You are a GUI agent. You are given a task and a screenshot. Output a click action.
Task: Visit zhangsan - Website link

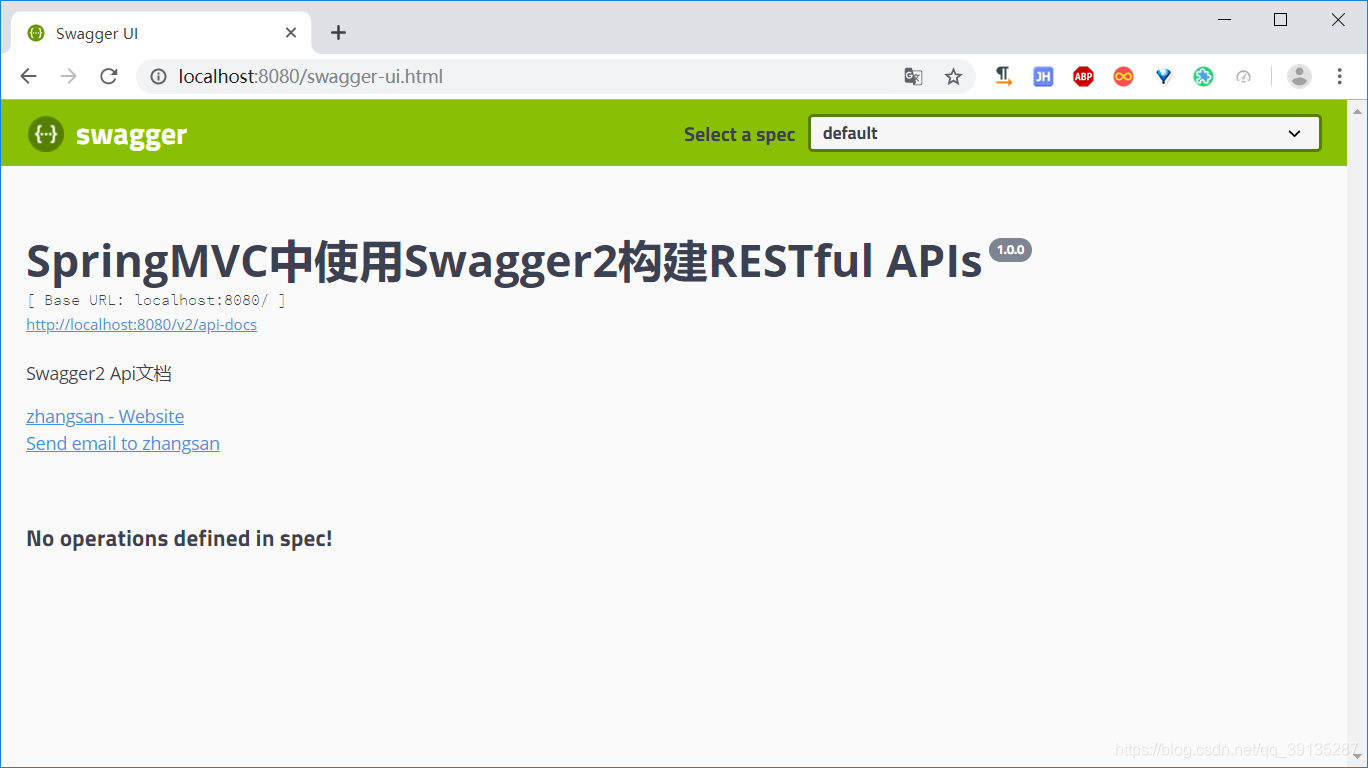(x=105, y=416)
